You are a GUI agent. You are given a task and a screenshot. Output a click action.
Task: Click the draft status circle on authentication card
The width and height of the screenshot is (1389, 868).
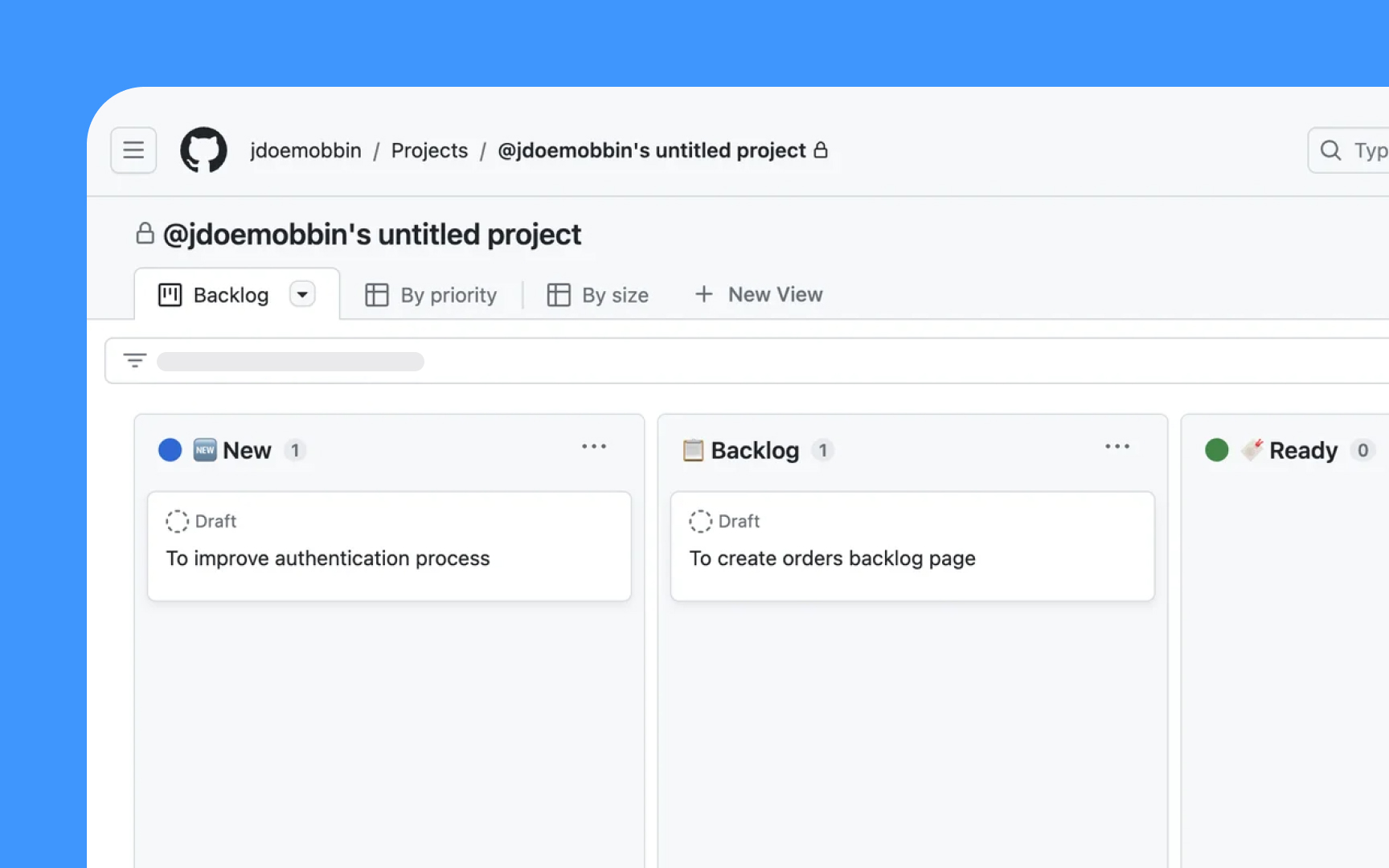point(178,521)
